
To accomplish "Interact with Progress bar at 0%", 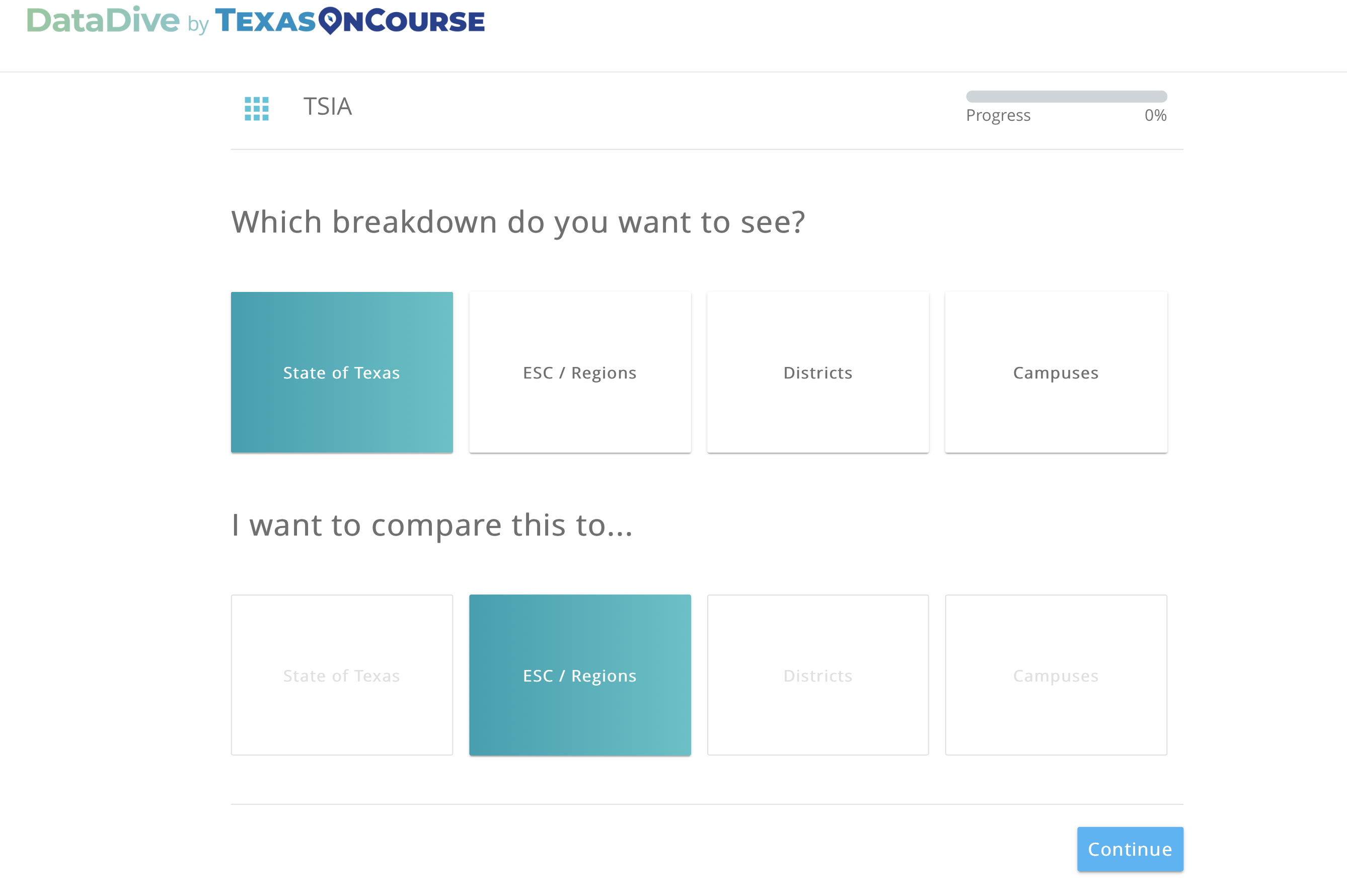I will (x=1066, y=96).
